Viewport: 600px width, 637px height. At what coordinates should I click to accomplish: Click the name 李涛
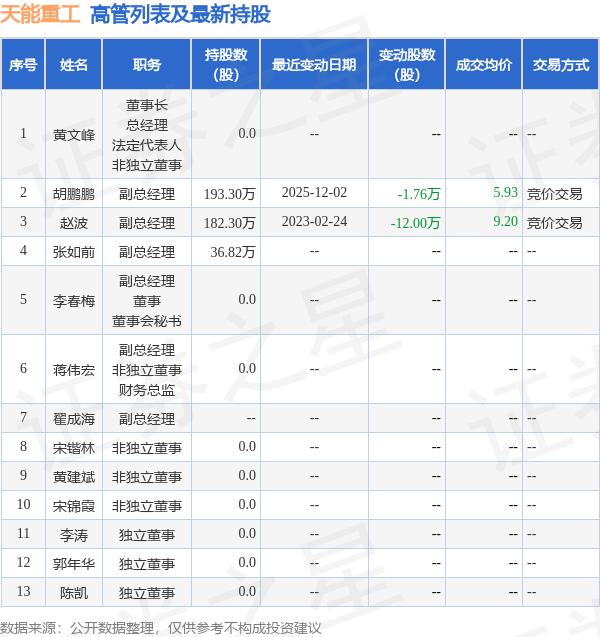tap(74, 535)
